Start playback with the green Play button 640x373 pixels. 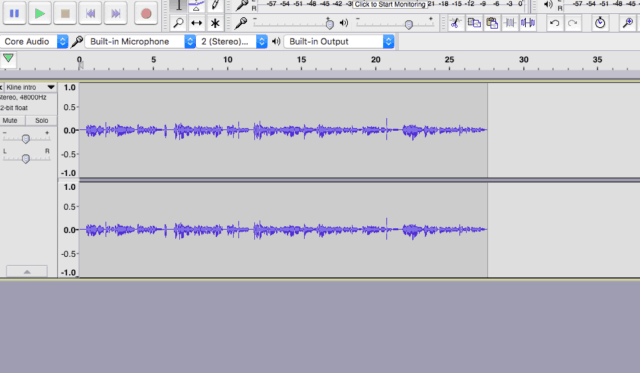coord(40,13)
